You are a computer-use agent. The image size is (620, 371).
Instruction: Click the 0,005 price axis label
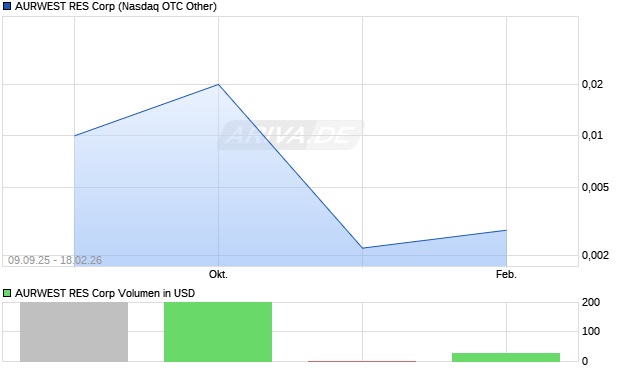[595, 187]
